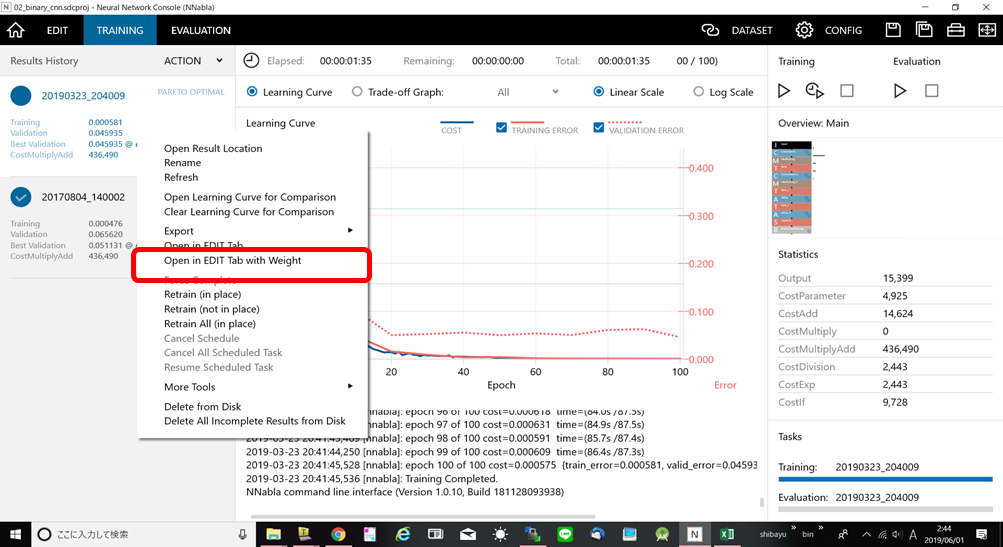The height and width of the screenshot is (547, 1003).
Task: Click the scheduled training clock-play icon
Action: pyautogui.click(x=814, y=91)
